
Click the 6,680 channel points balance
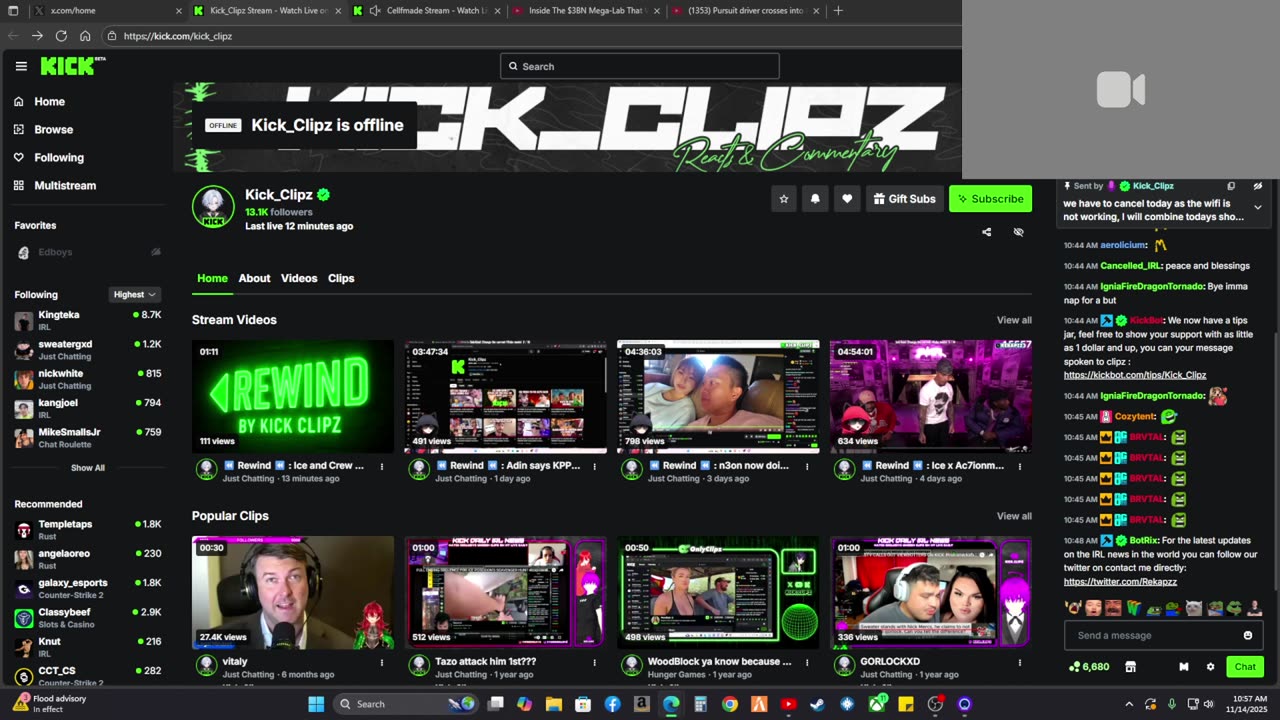(x=1089, y=667)
